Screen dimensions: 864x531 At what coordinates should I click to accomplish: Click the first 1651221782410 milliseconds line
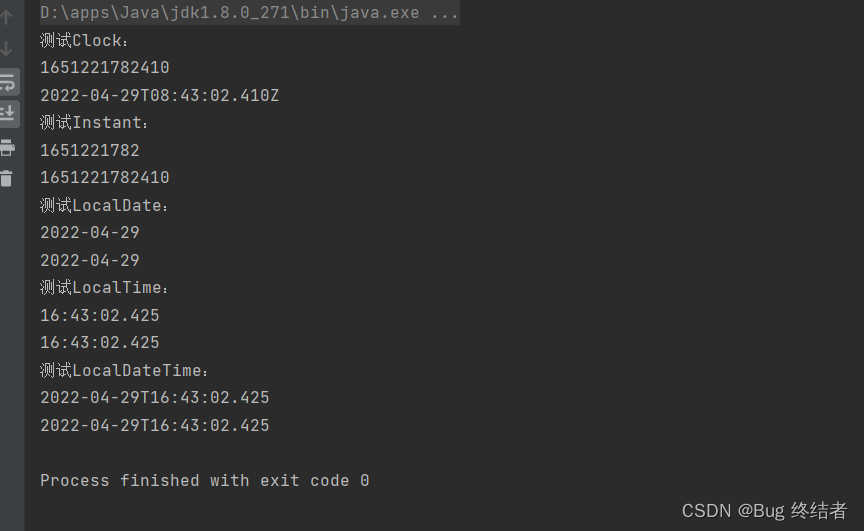[105, 68]
